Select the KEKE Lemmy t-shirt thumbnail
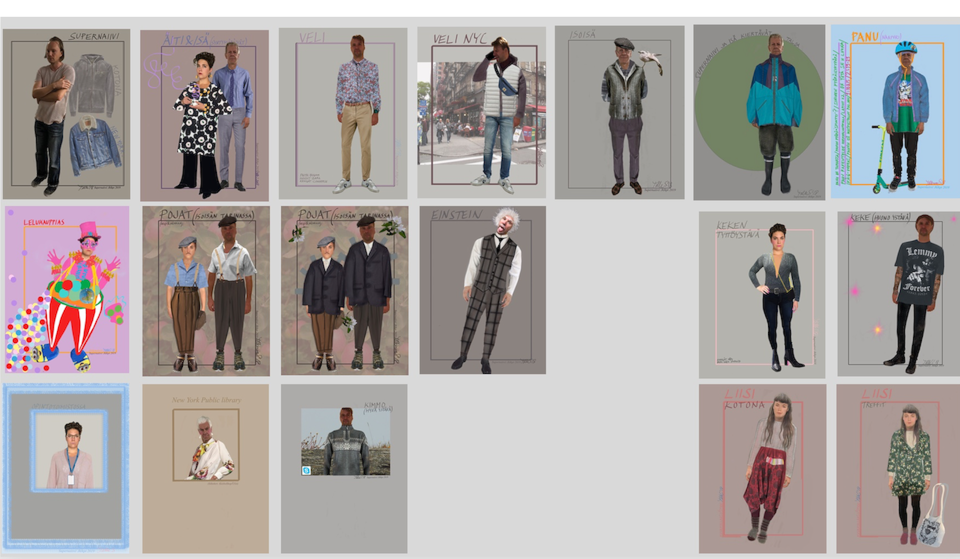This screenshot has width=960, height=559. pyautogui.click(x=899, y=294)
